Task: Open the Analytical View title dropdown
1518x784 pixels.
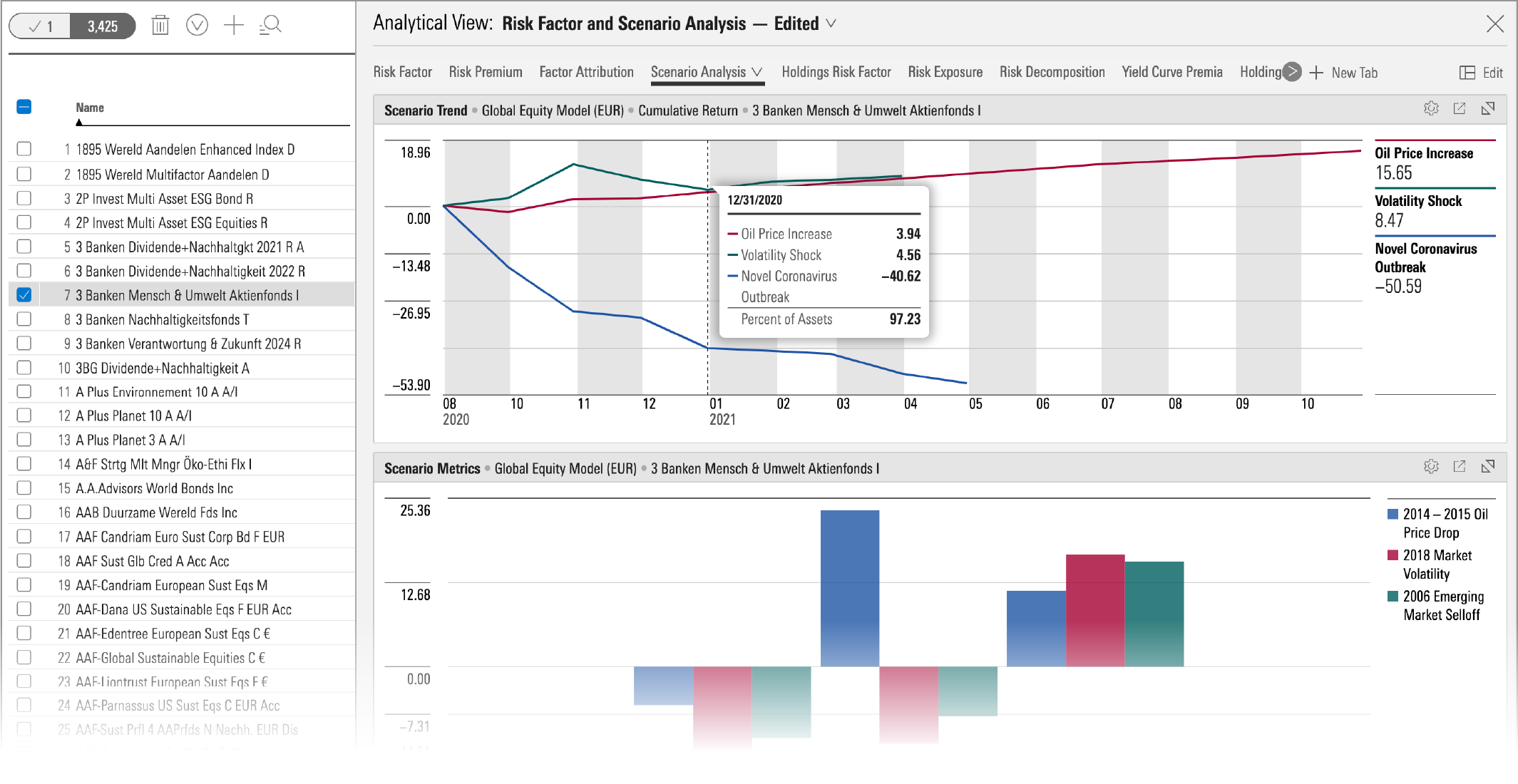Action: tap(831, 24)
